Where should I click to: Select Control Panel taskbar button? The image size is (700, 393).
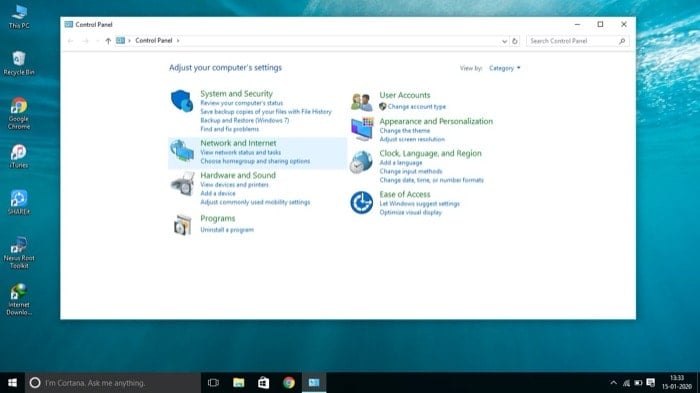coord(314,383)
